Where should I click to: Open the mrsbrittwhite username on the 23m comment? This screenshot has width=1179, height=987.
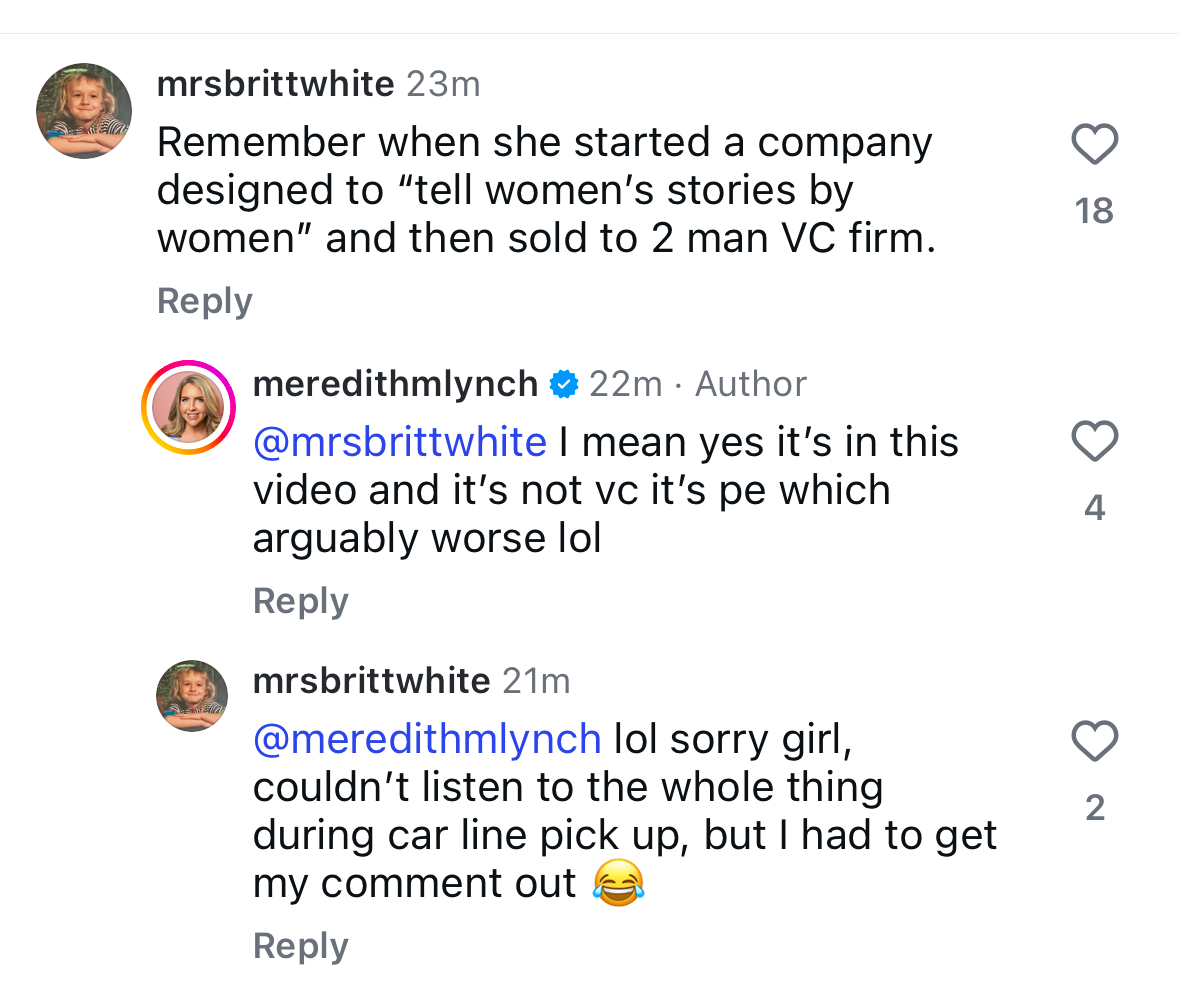point(275,84)
